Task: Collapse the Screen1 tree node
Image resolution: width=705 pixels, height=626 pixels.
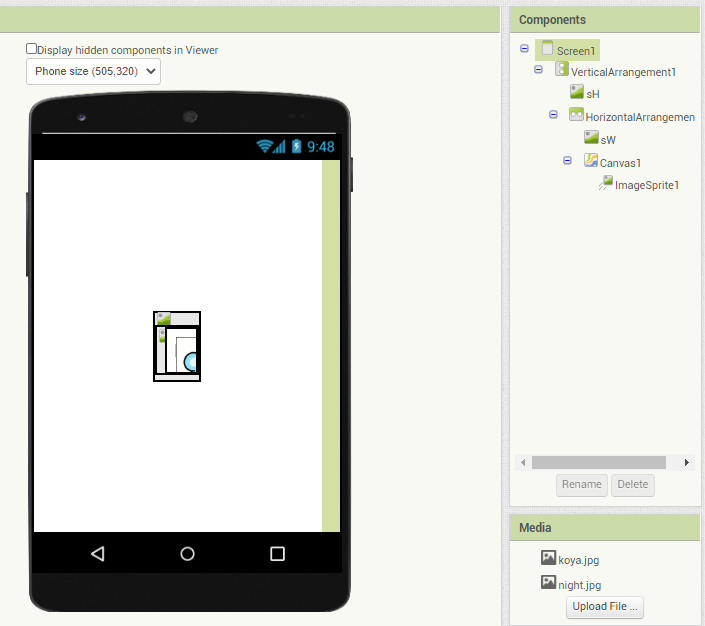Action: coord(524,48)
